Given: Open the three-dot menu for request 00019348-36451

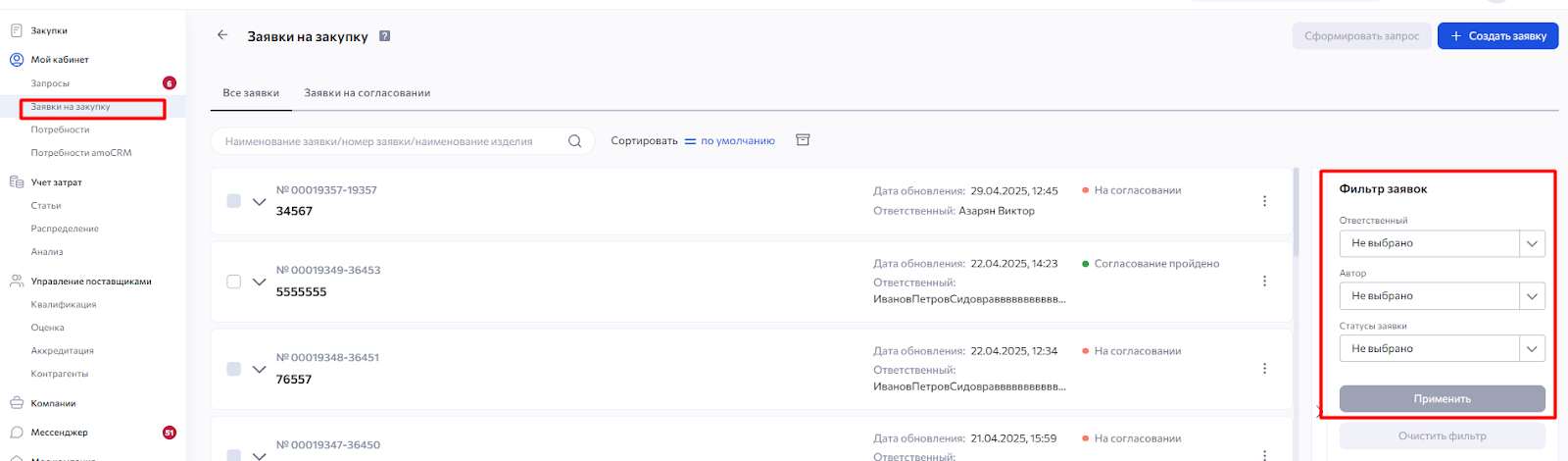Looking at the screenshot, I should 1264,369.
